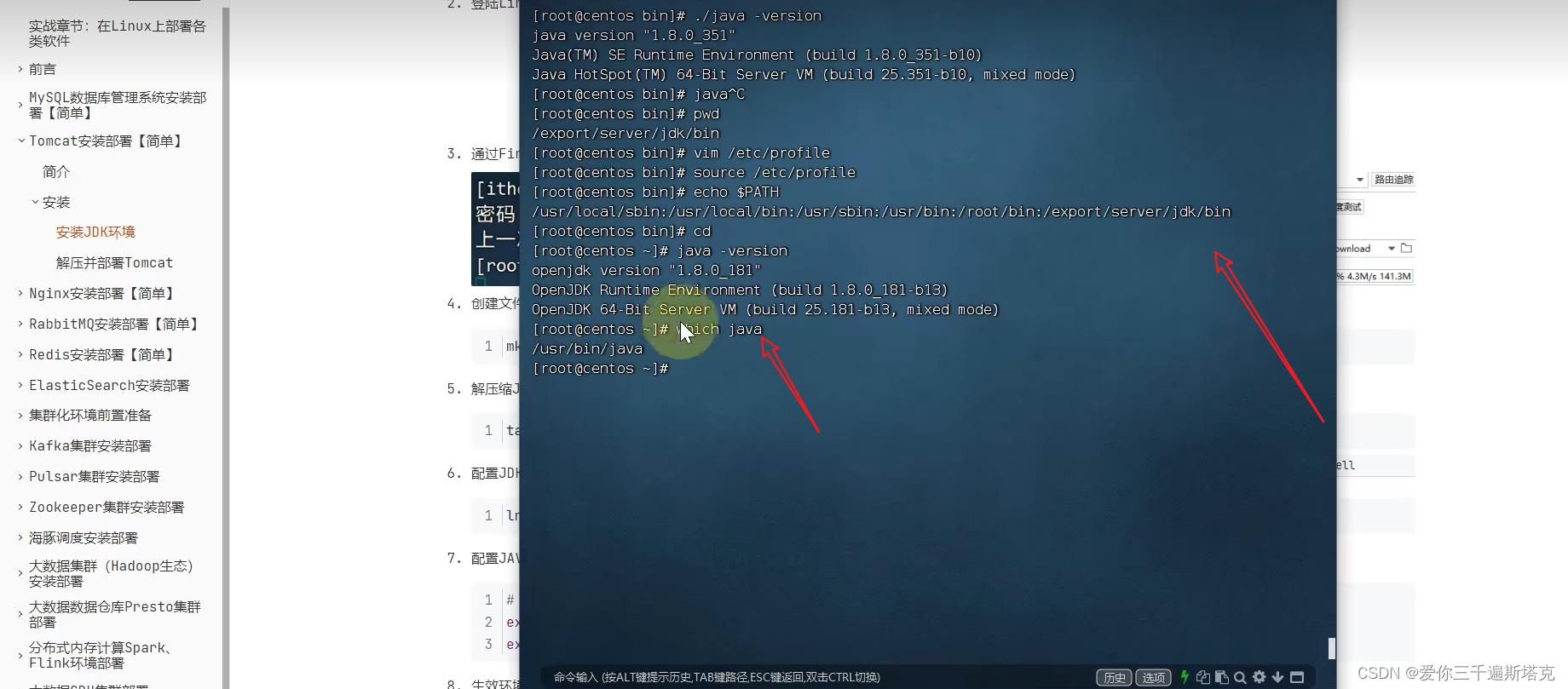Click the copy icon in terminal toolbar
This screenshot has width=1568, height=689.
[x=1203, y=677]
